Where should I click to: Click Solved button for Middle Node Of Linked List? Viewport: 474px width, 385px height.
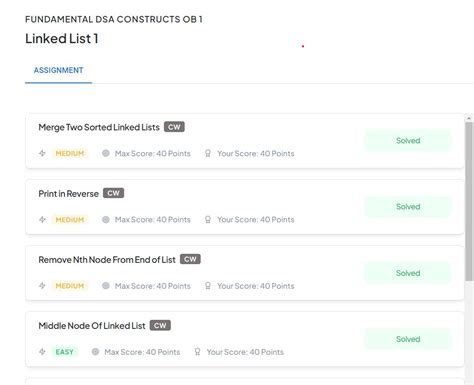click(408, 339)
